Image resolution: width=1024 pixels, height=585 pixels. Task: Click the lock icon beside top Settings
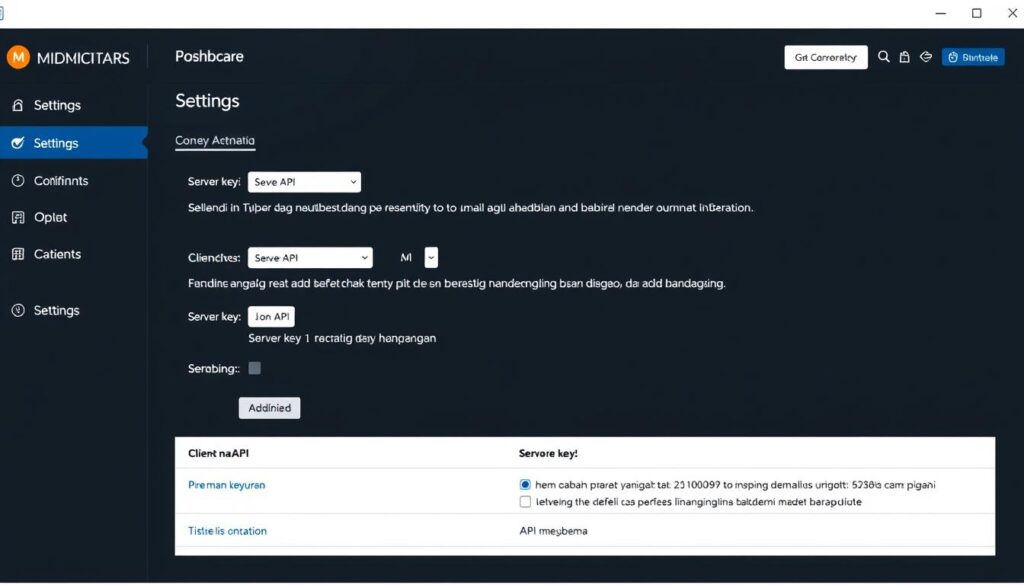point(18,105)
